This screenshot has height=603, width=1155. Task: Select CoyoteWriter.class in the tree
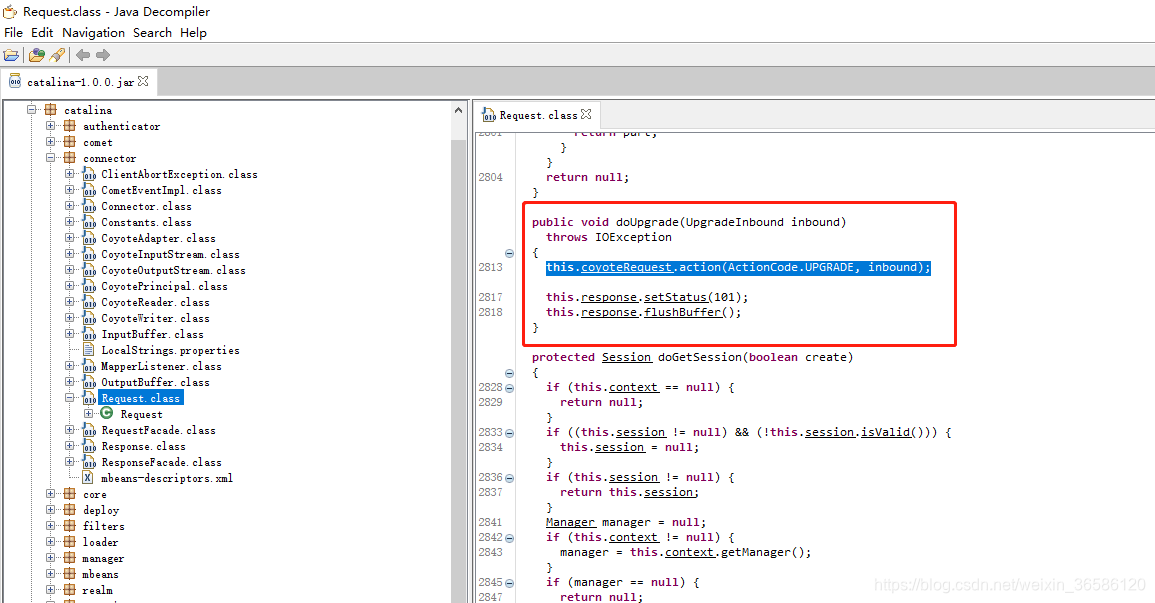[x=155, y=318]
